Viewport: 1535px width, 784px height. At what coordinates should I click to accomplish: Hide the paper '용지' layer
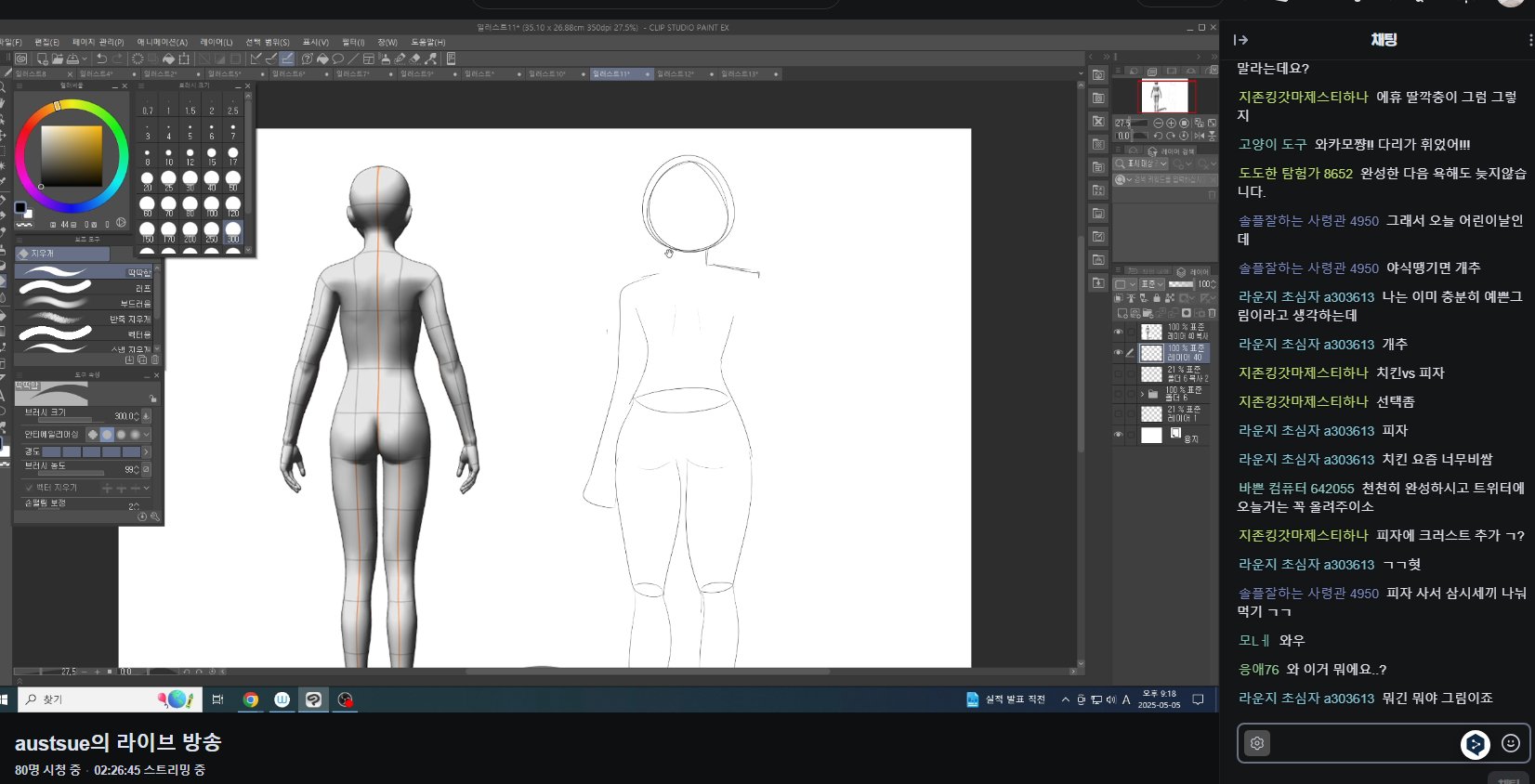coord(1118,435)
